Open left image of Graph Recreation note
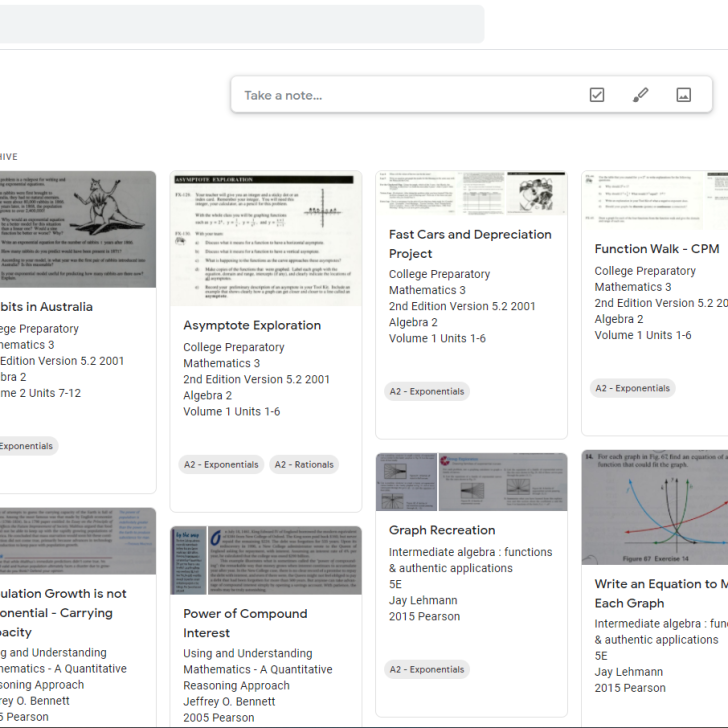728x728 pixels. point(406,482)
